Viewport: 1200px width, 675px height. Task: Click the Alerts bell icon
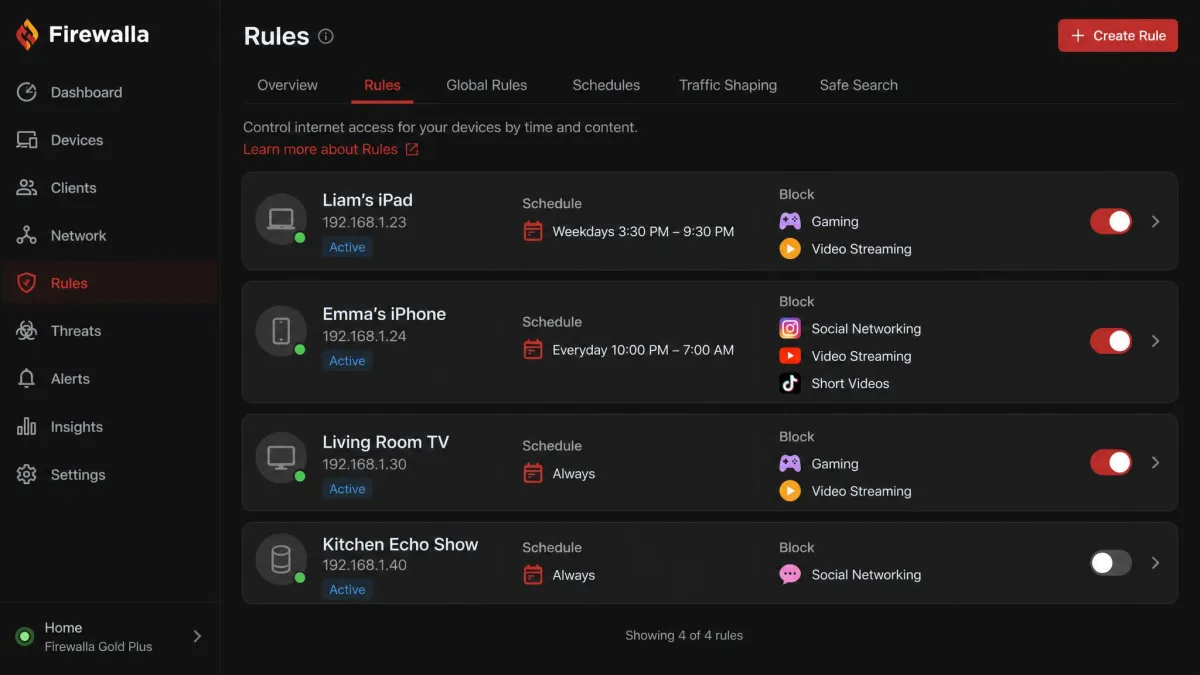point(27,379)
